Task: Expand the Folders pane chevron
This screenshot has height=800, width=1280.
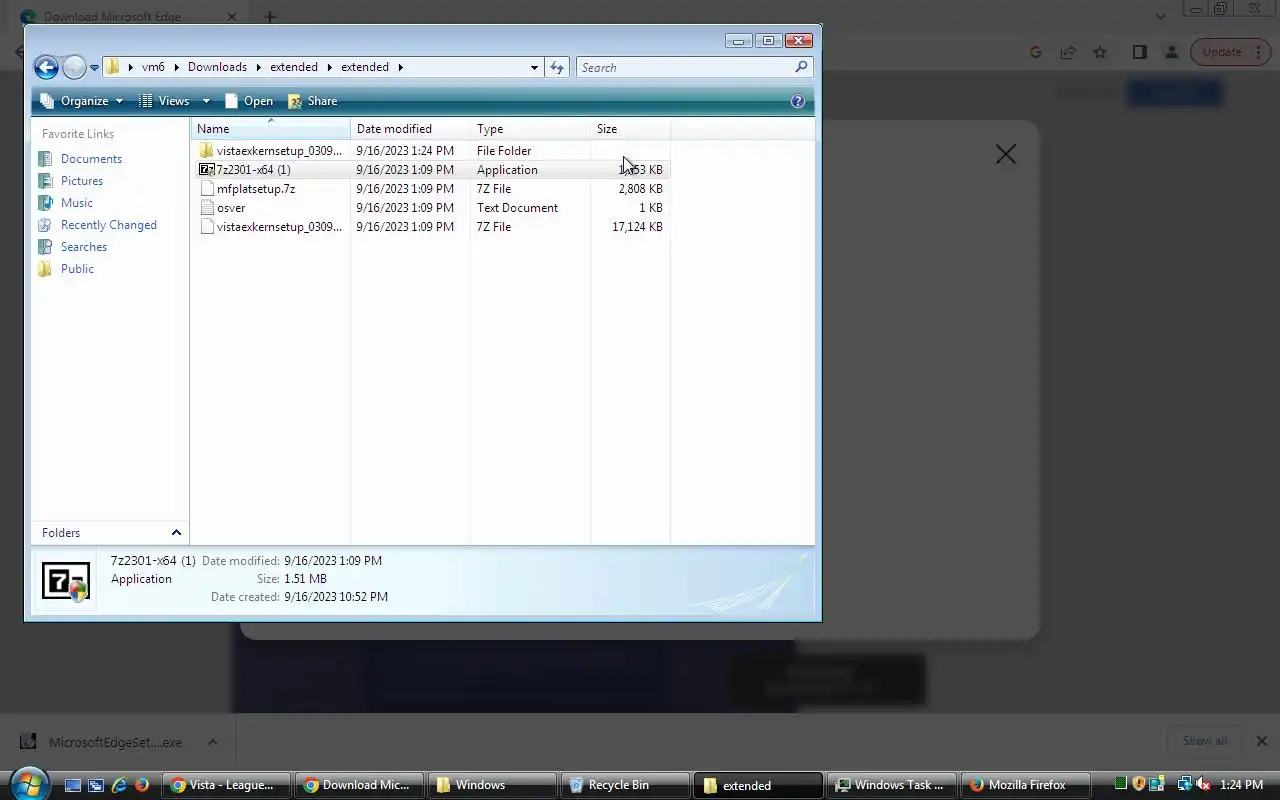Action: [176, 533]
